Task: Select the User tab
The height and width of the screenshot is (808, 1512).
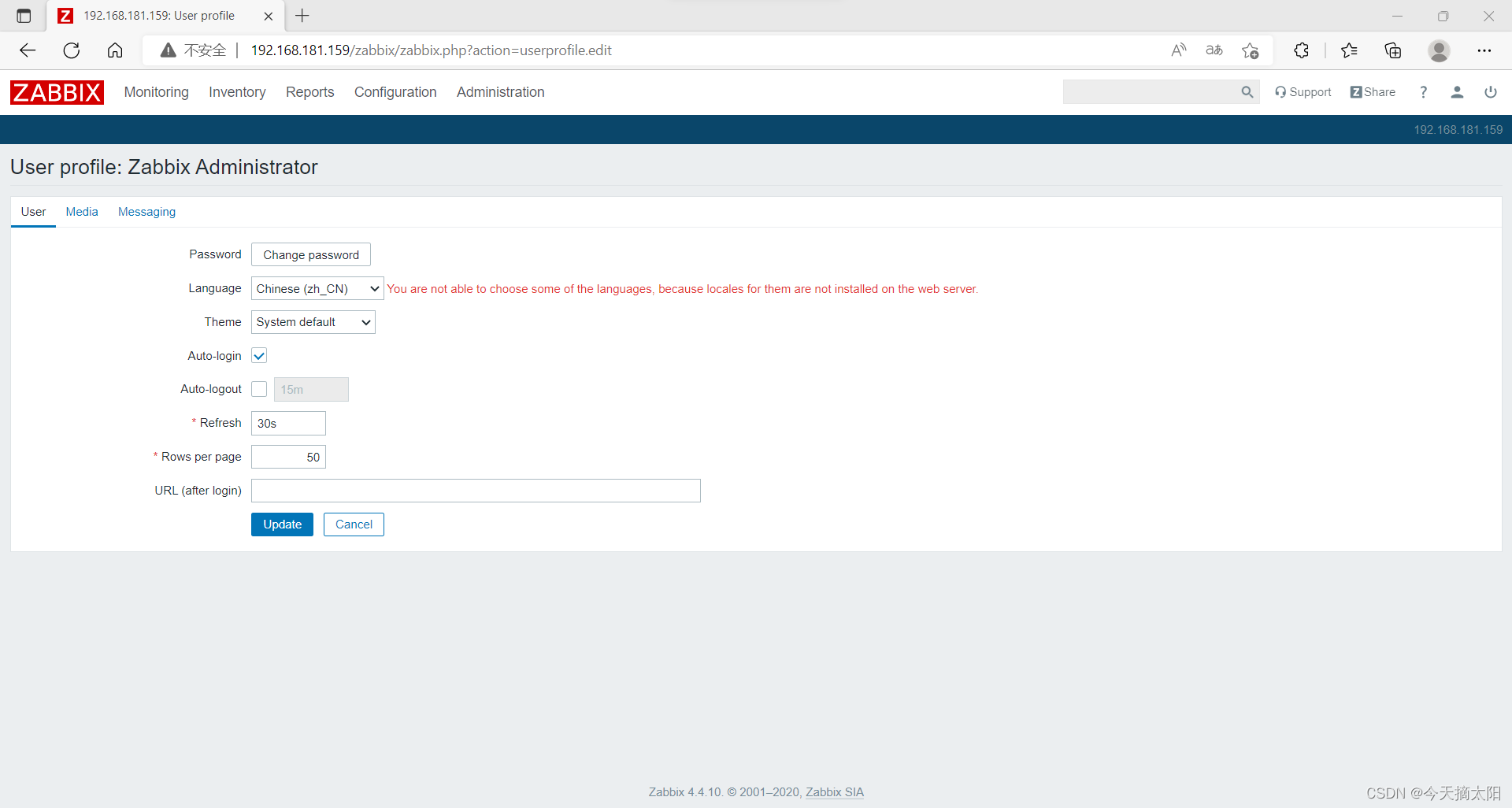Action: [x=33, y=212]
